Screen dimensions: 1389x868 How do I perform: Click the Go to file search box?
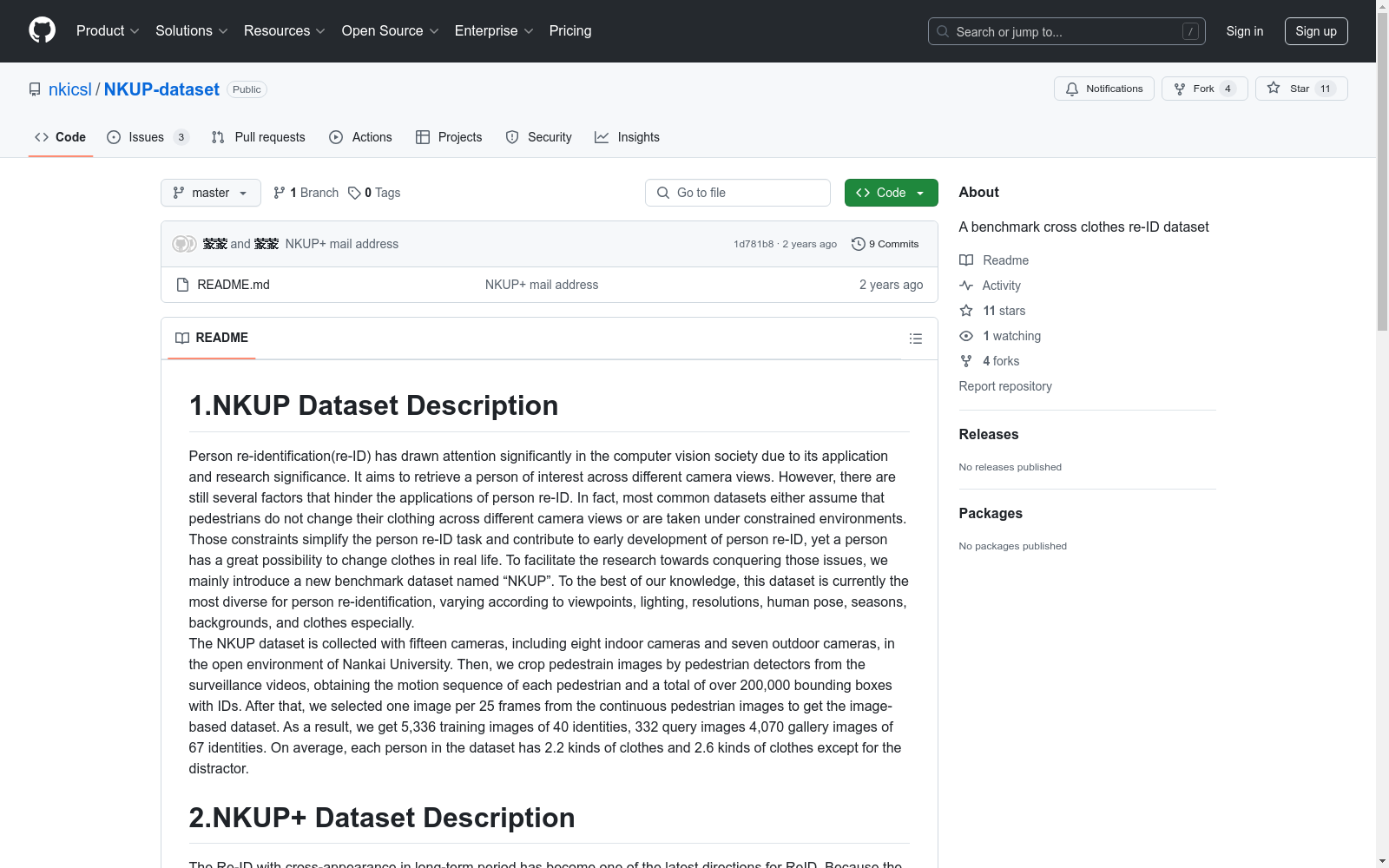pyautogui.click(x=738, y=193)
